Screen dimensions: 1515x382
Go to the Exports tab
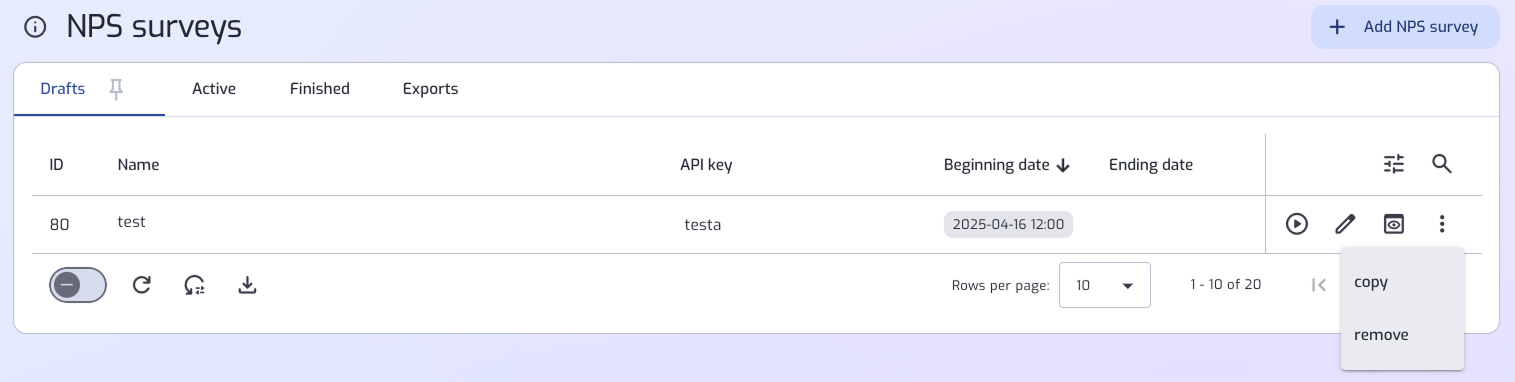430,89
